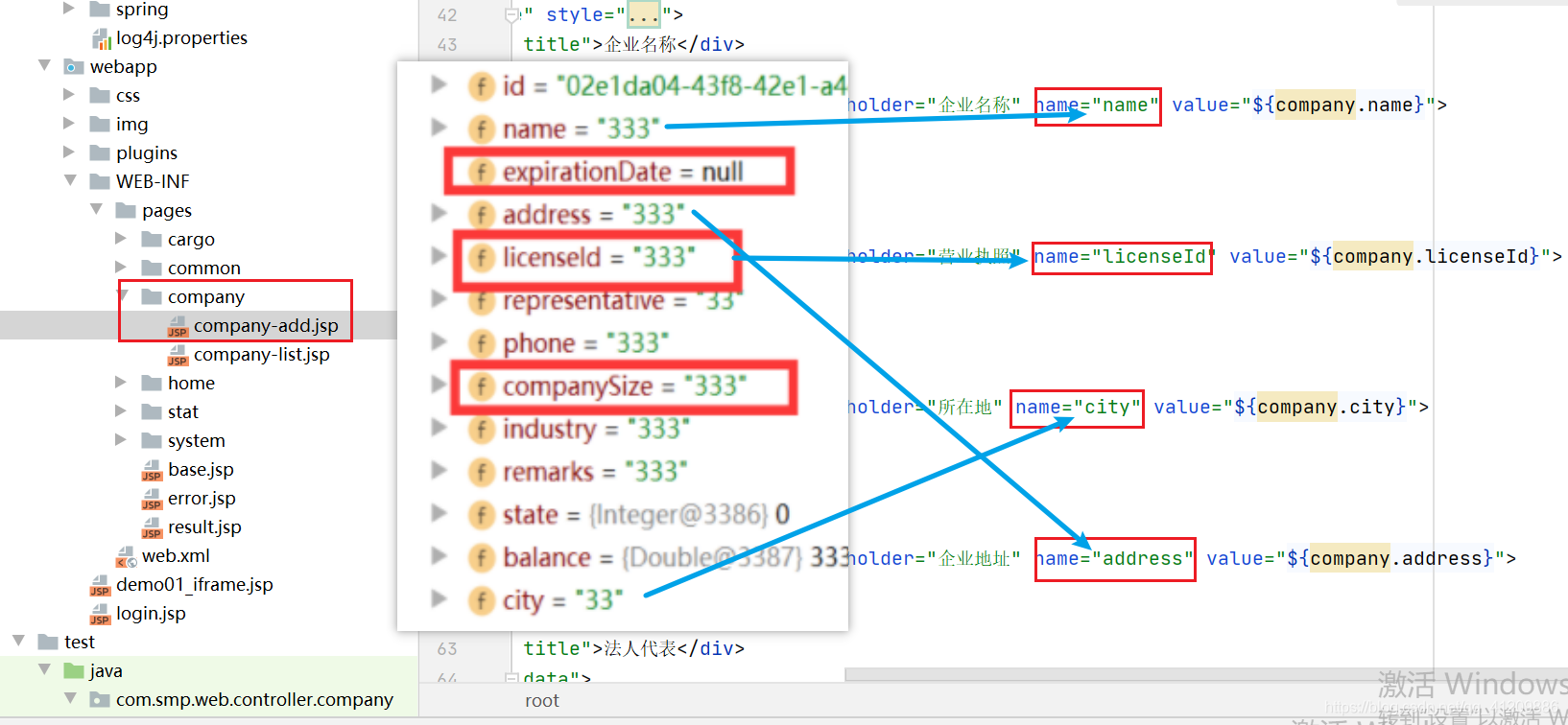Expand the stat folder arrow
This screenshot has width=1568, height=725.
tap(121, 411)
